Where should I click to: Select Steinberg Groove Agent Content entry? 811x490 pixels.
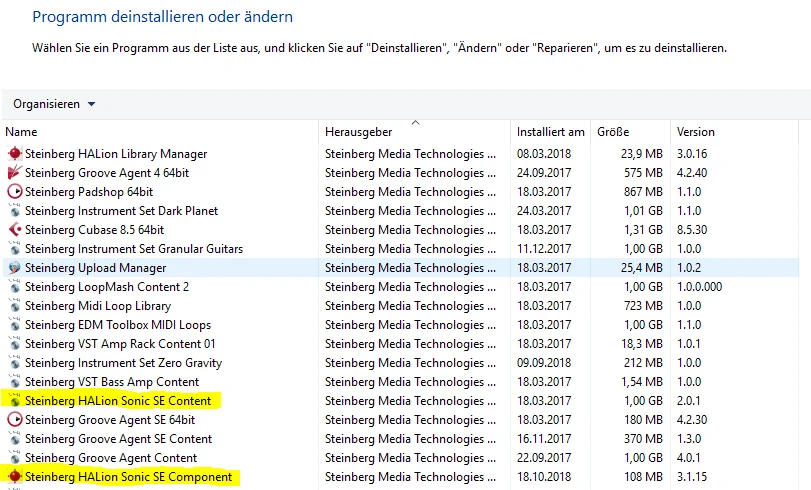click(x=111, y=458)
